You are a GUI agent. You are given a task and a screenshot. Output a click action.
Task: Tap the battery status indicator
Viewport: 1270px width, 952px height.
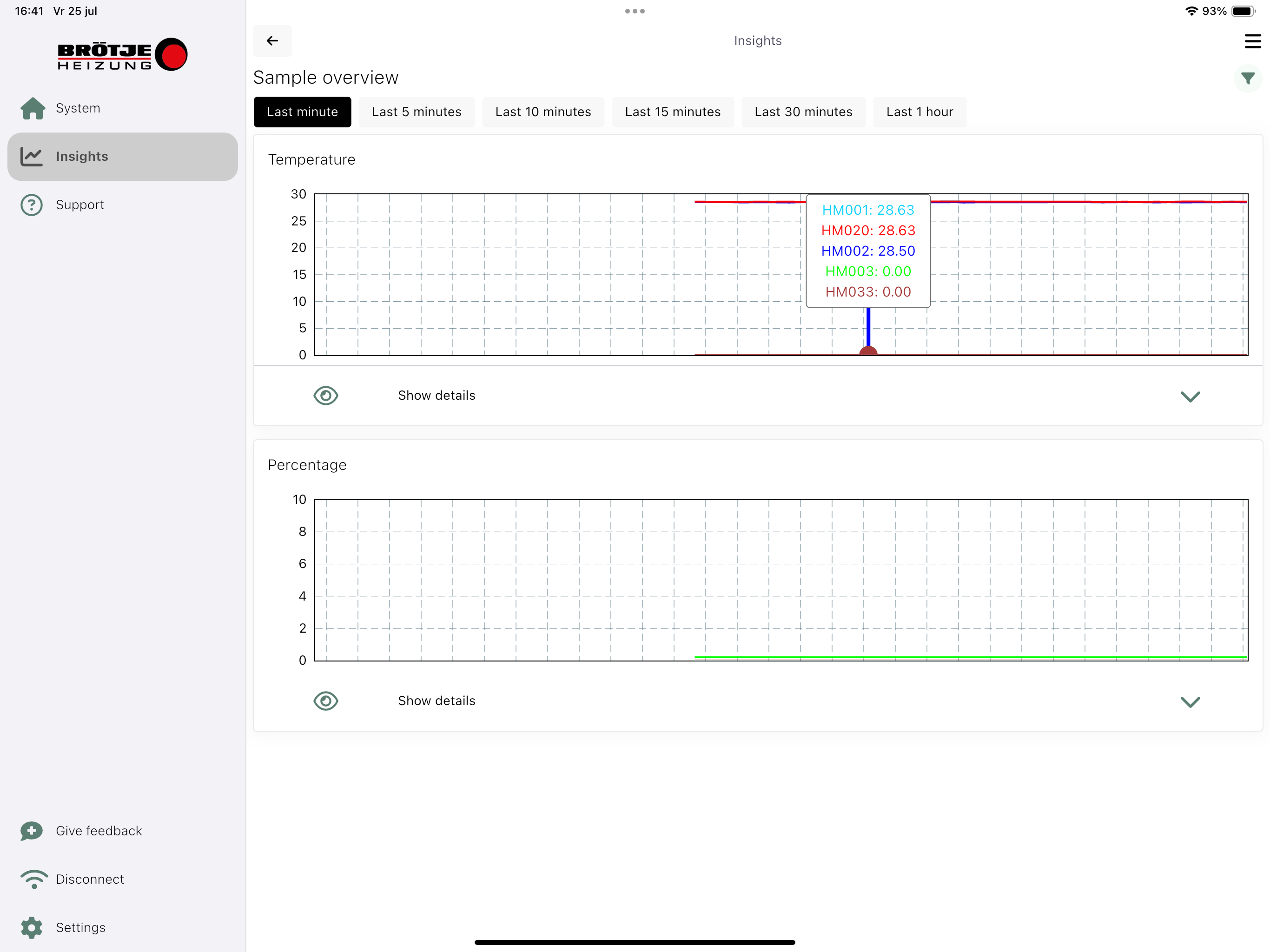click(x=1244, y=11)
